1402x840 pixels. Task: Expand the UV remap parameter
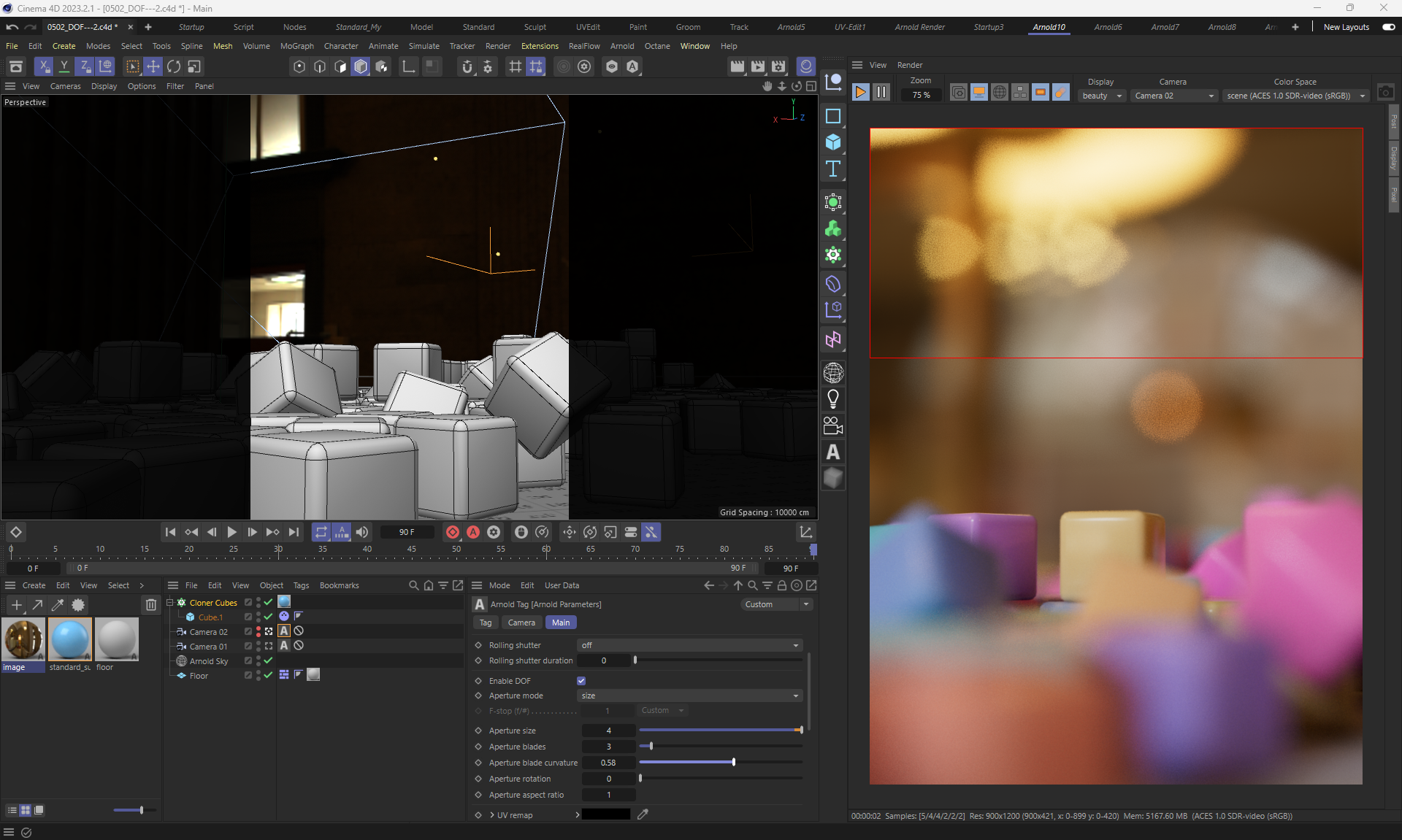[492, 815]
